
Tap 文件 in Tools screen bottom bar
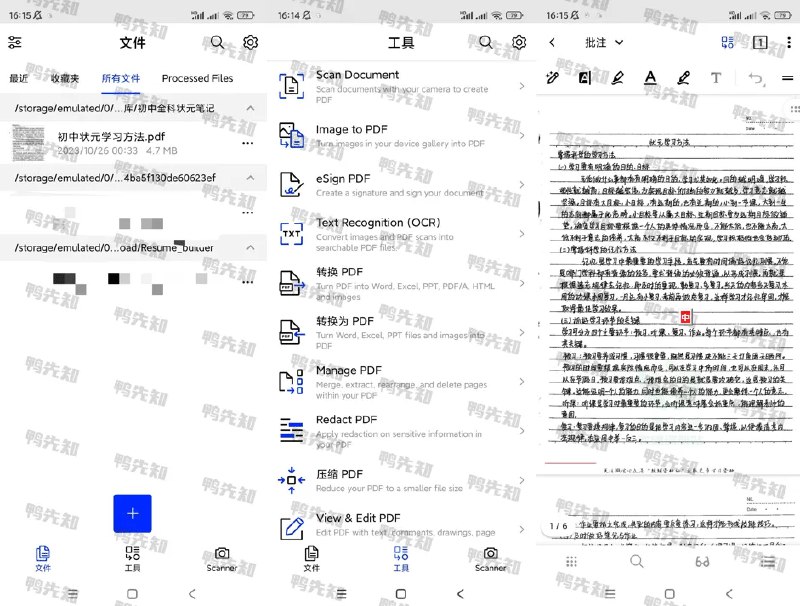(311, 559)
